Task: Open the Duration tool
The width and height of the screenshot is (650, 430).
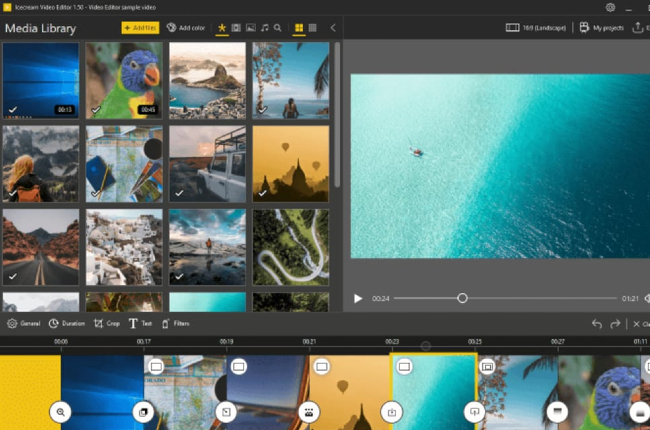Action: [x=66, y=323]
